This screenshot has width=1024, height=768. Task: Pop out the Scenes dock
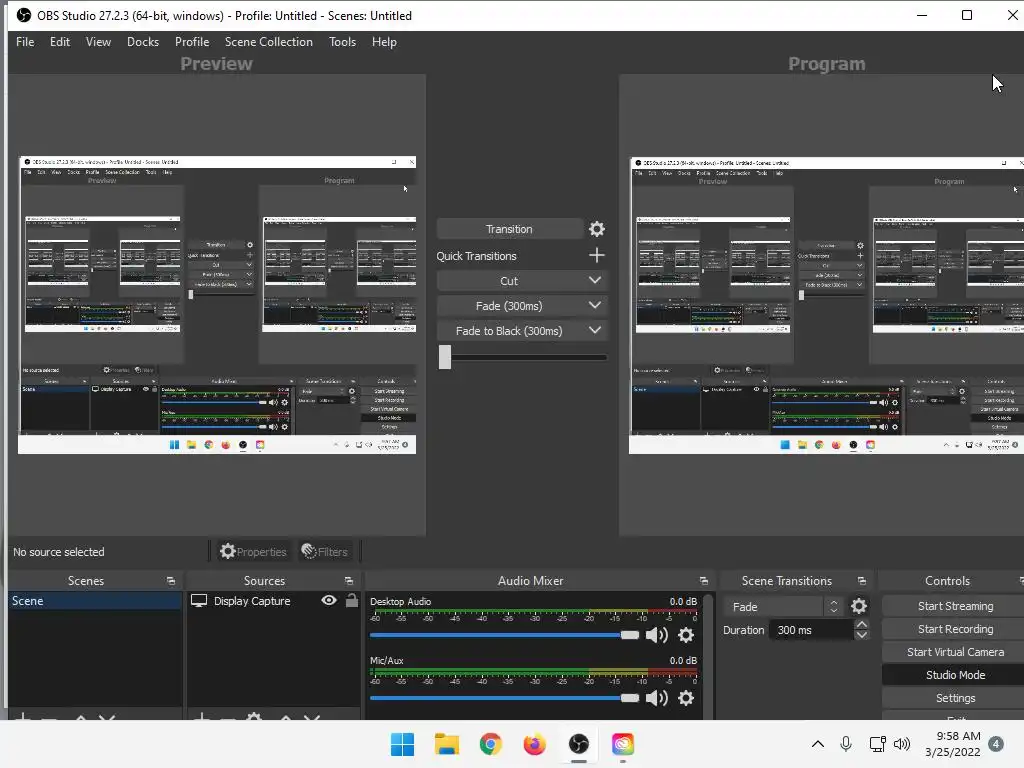(171, 581)
